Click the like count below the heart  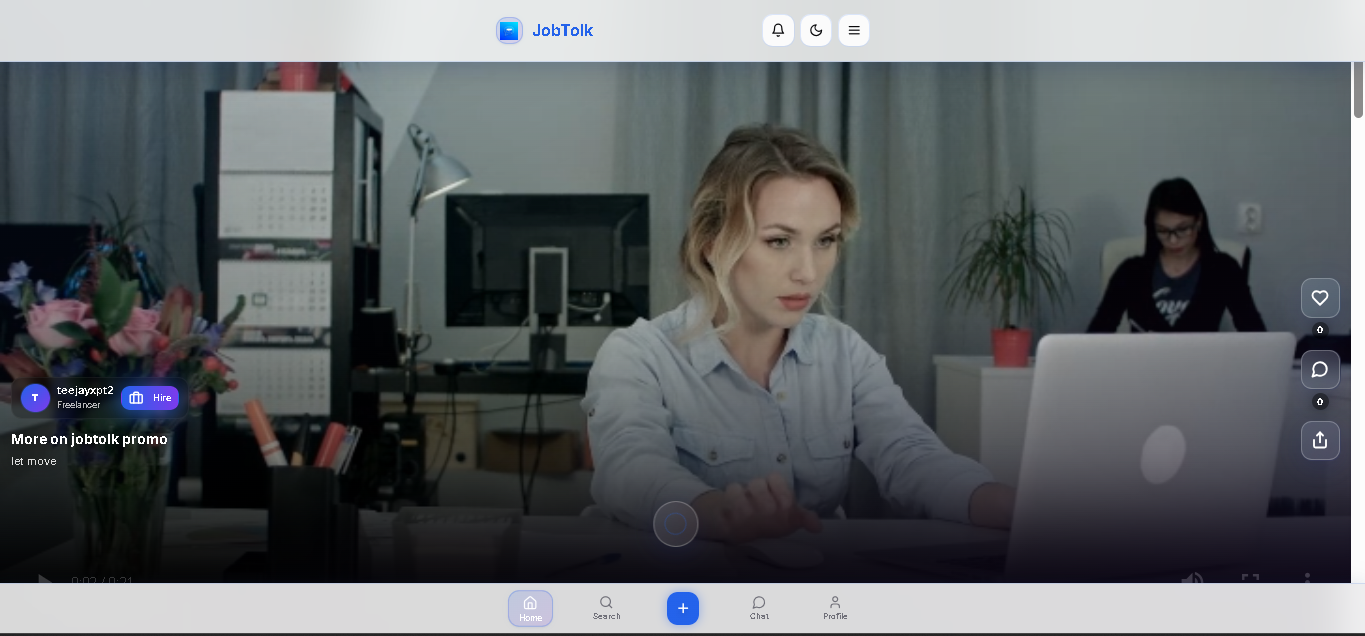tap(1320, 329)
